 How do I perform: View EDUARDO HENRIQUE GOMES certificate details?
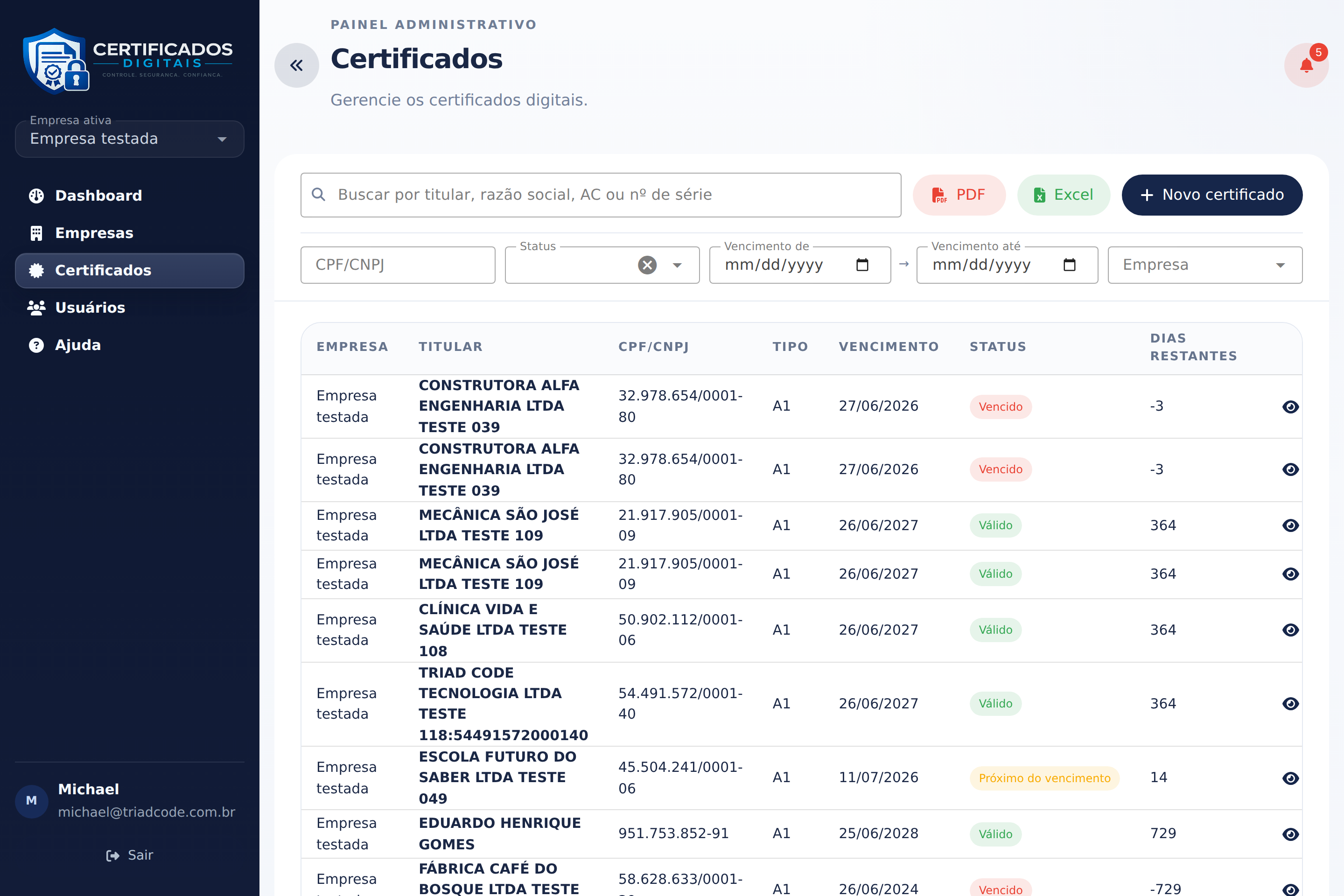[1290, 834]
